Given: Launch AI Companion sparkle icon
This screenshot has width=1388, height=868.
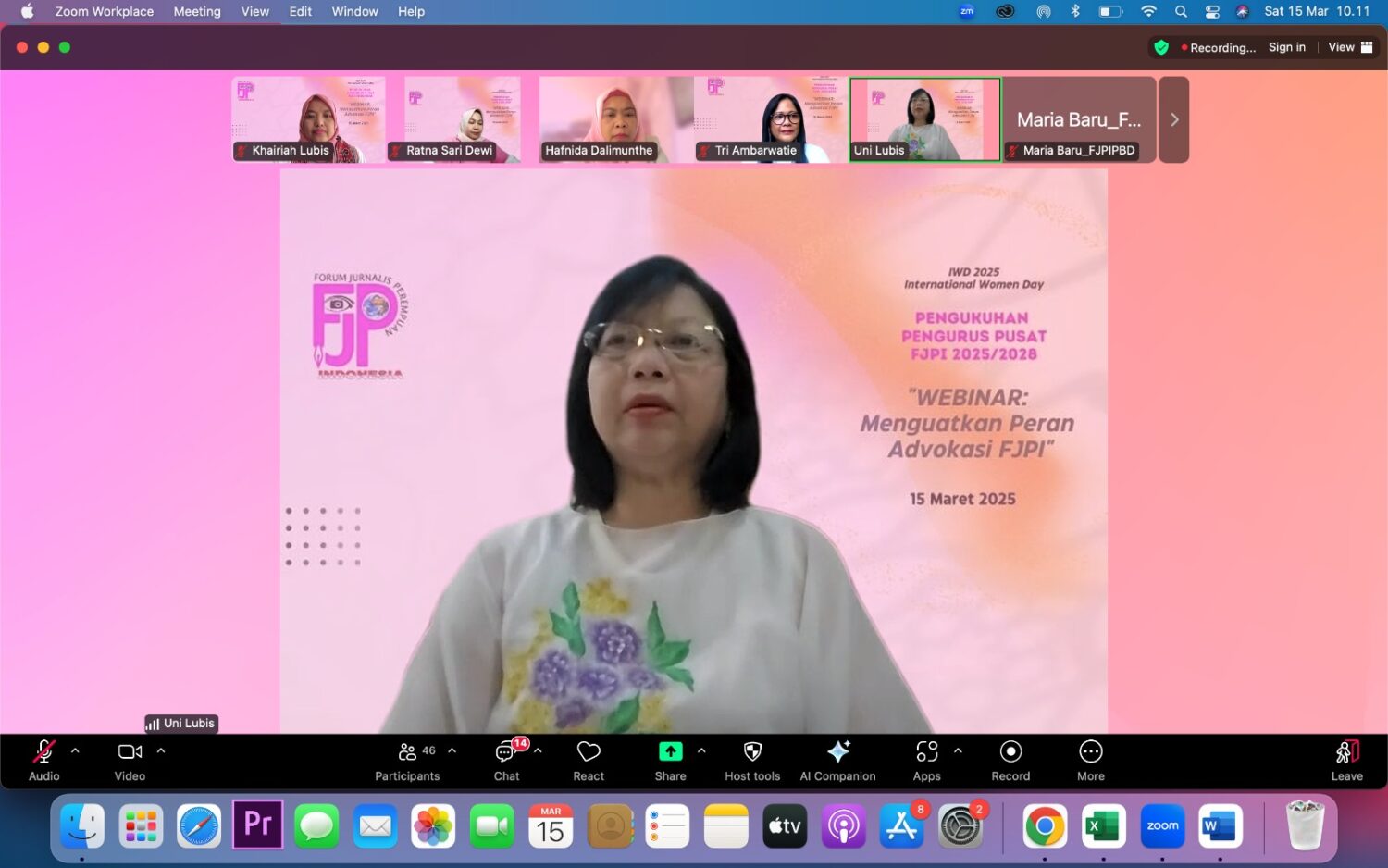Looking at the screenshot, I should (838, 752).
